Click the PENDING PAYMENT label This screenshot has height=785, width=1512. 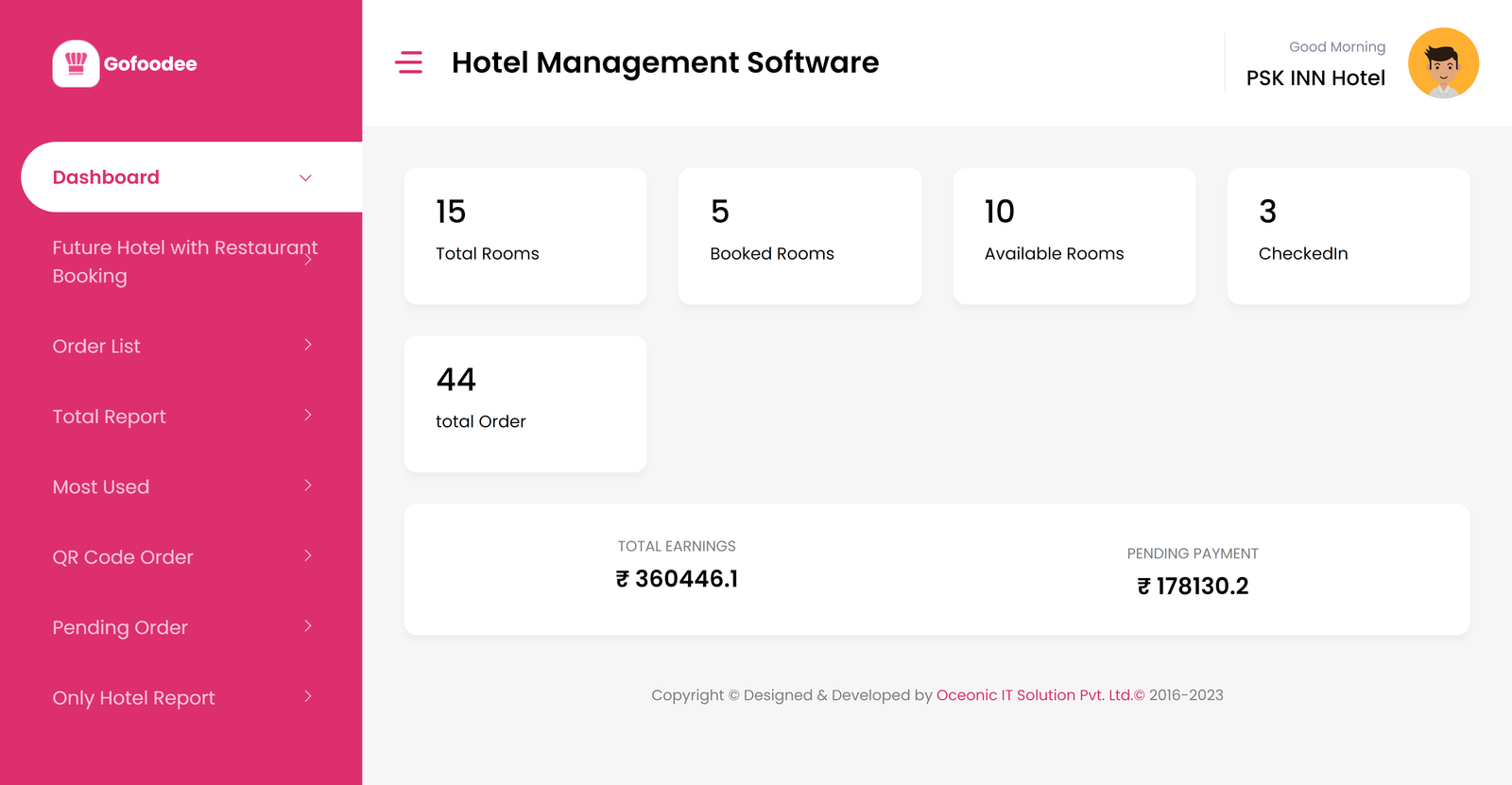(1193, 554)
